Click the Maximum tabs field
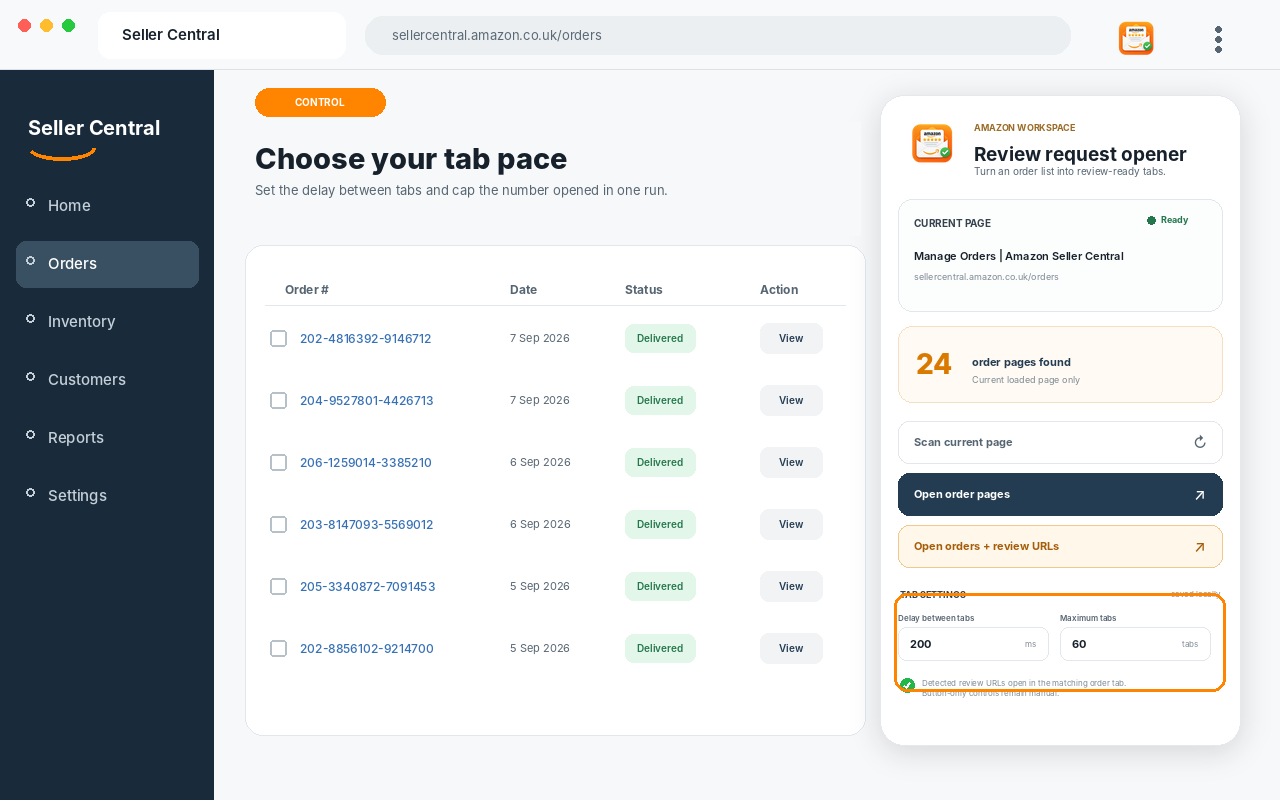The image size is (1280, 800). pyautogui.click(x=1135, y=644)
